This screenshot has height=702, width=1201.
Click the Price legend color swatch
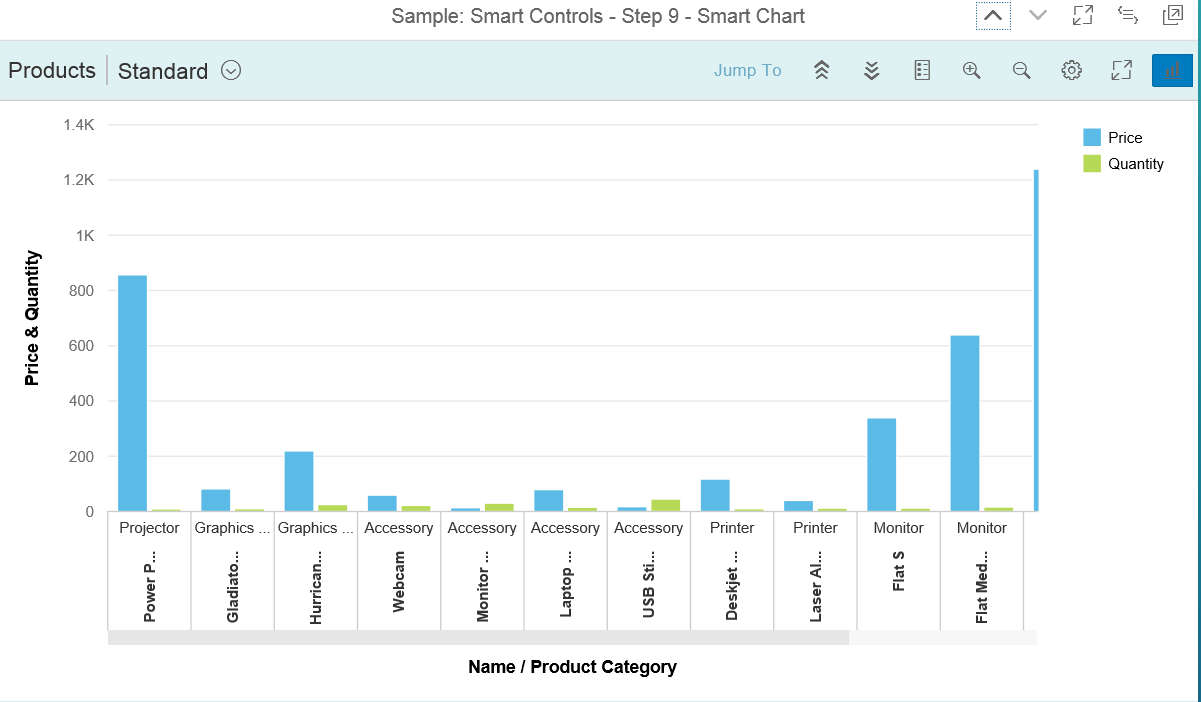point(1092,138)
